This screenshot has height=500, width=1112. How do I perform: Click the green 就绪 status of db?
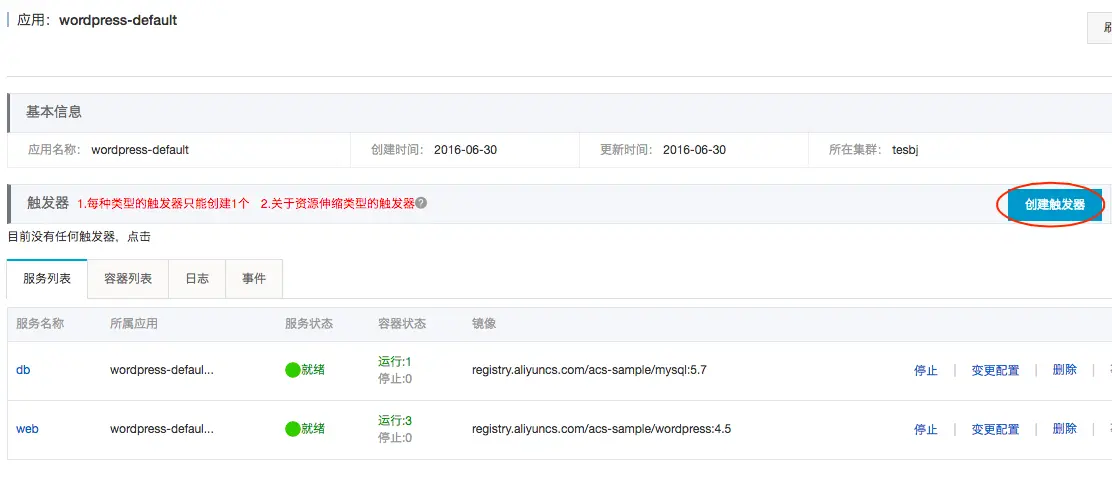point(305,370)
